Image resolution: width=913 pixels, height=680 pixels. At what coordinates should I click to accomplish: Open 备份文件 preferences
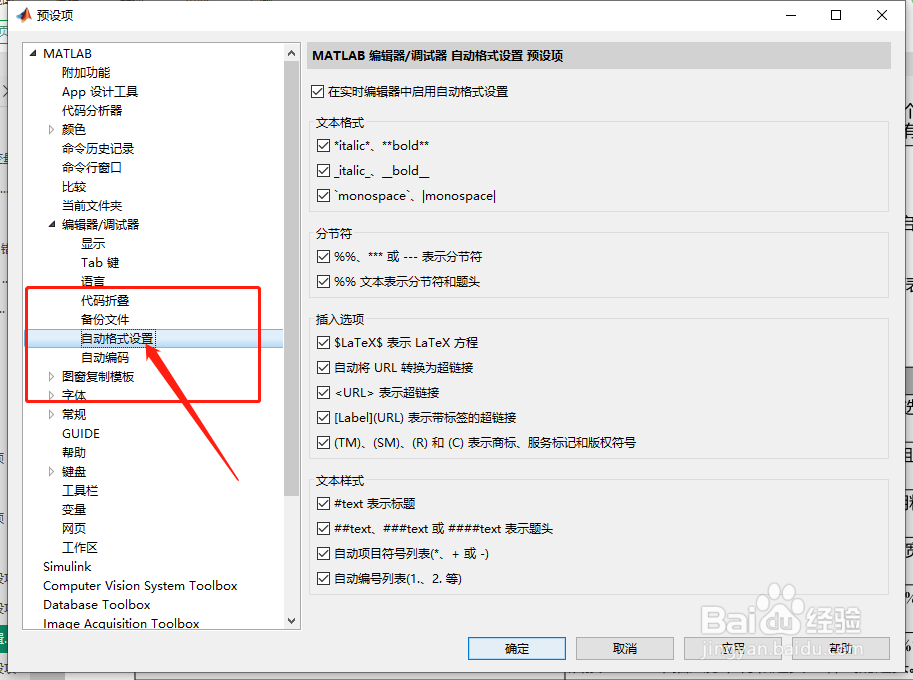(105, 320)
